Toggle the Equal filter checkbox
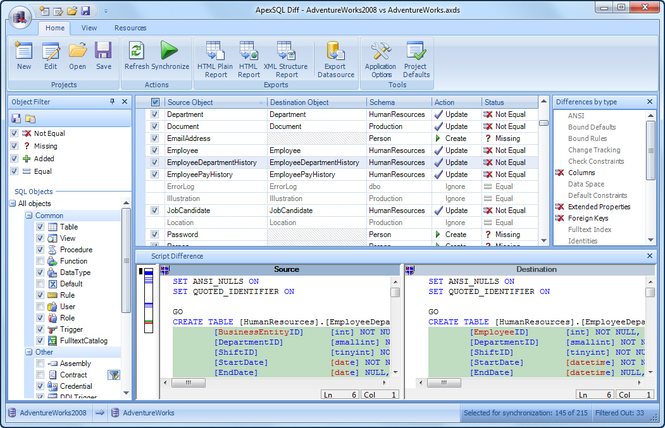This screenshot has height=428, width=665. [x=14, y=171]
